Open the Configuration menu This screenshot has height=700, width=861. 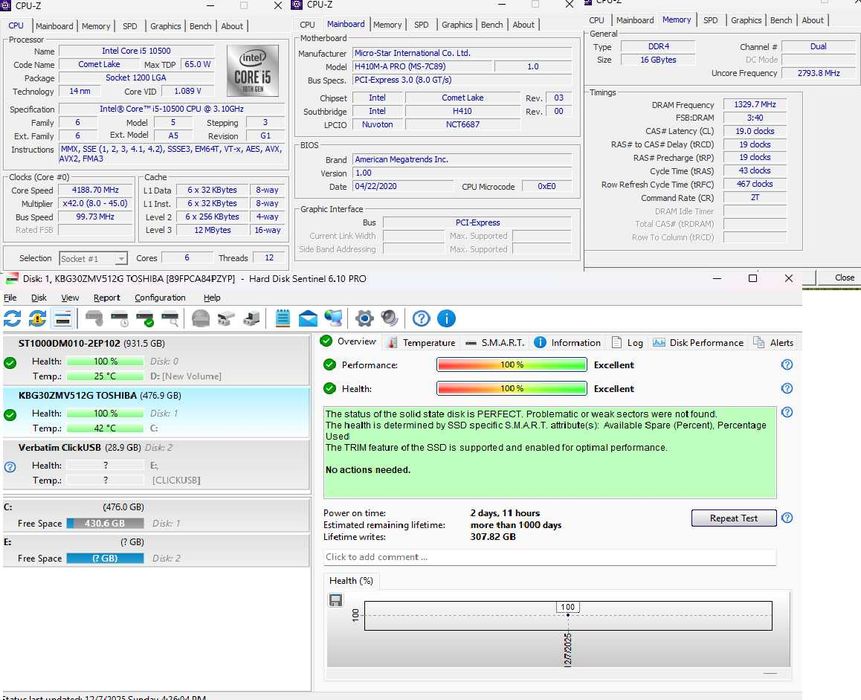point(160,298)
